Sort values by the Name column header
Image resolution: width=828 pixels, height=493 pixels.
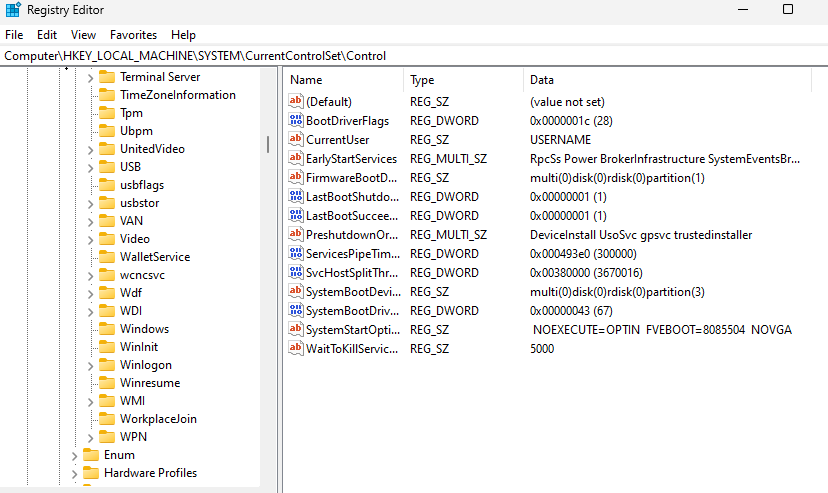click(x=344, y=80)
